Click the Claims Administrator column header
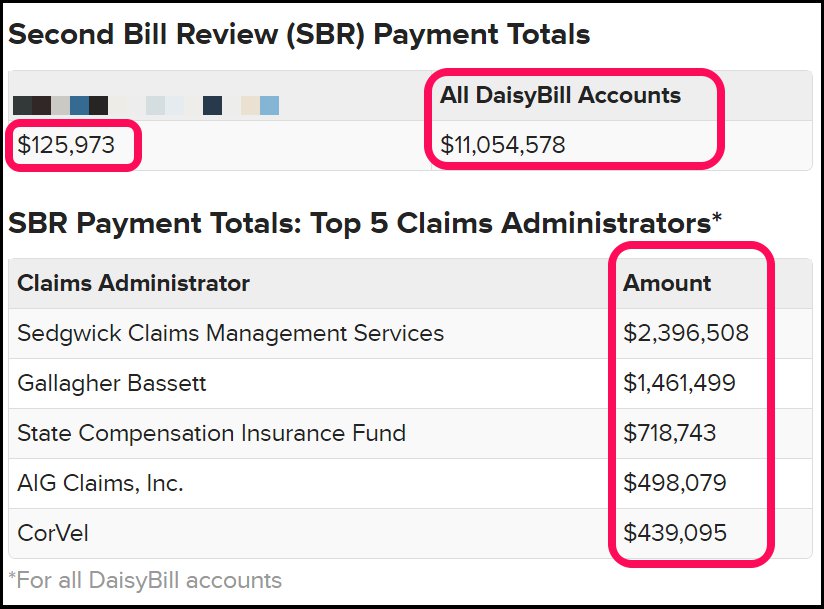 133,283
